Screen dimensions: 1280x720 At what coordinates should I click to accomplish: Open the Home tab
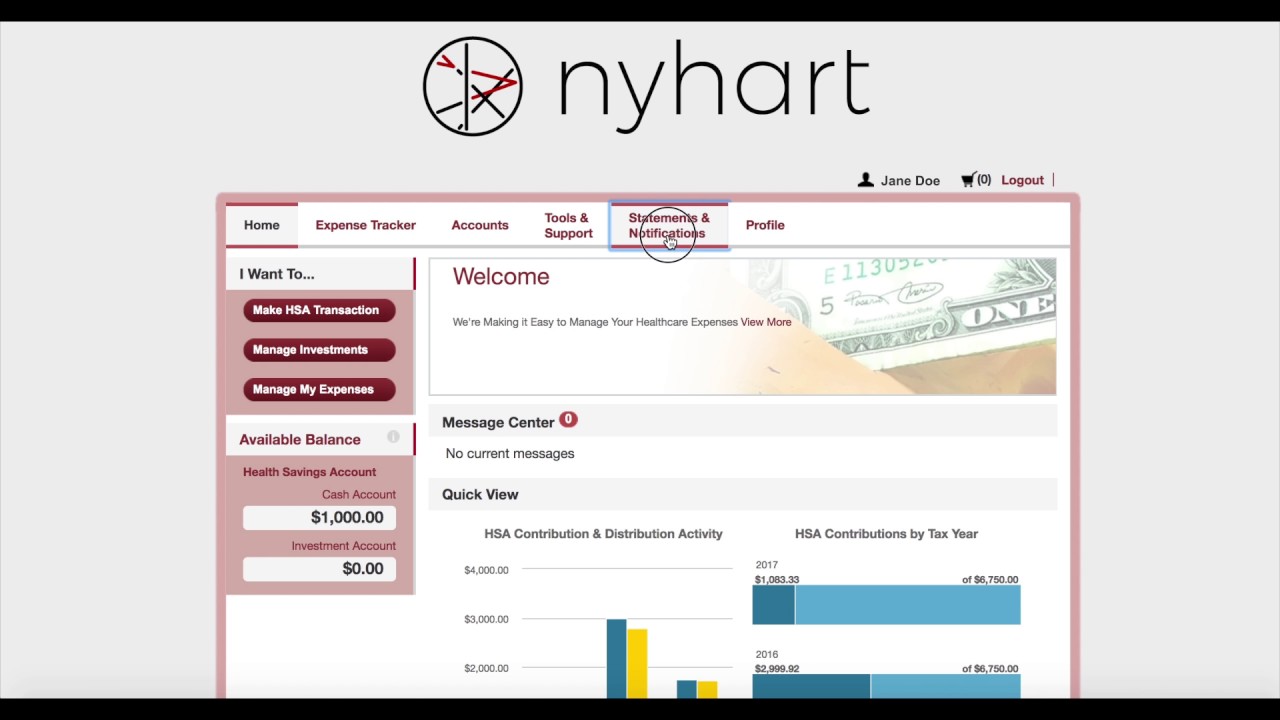coord(262,225)
